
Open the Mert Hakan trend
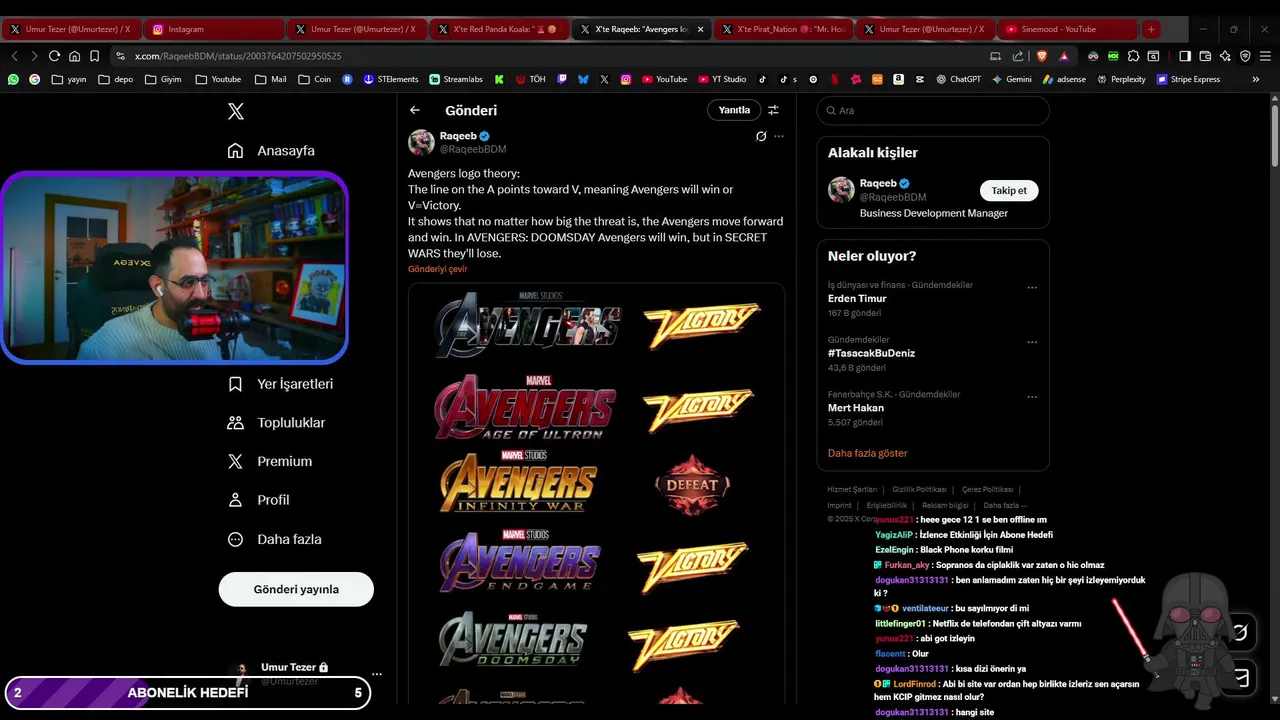856,408
